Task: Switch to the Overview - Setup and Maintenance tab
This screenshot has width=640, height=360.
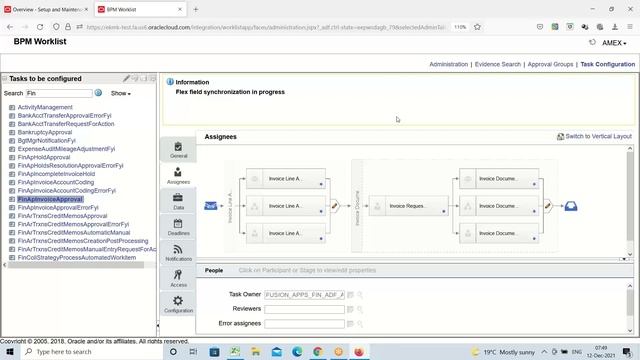Action: click(x=46, y=9)
